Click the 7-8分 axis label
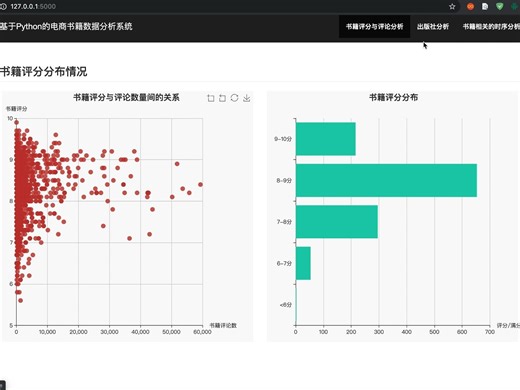This screenshot has width=520, height=390. [284, 222]
